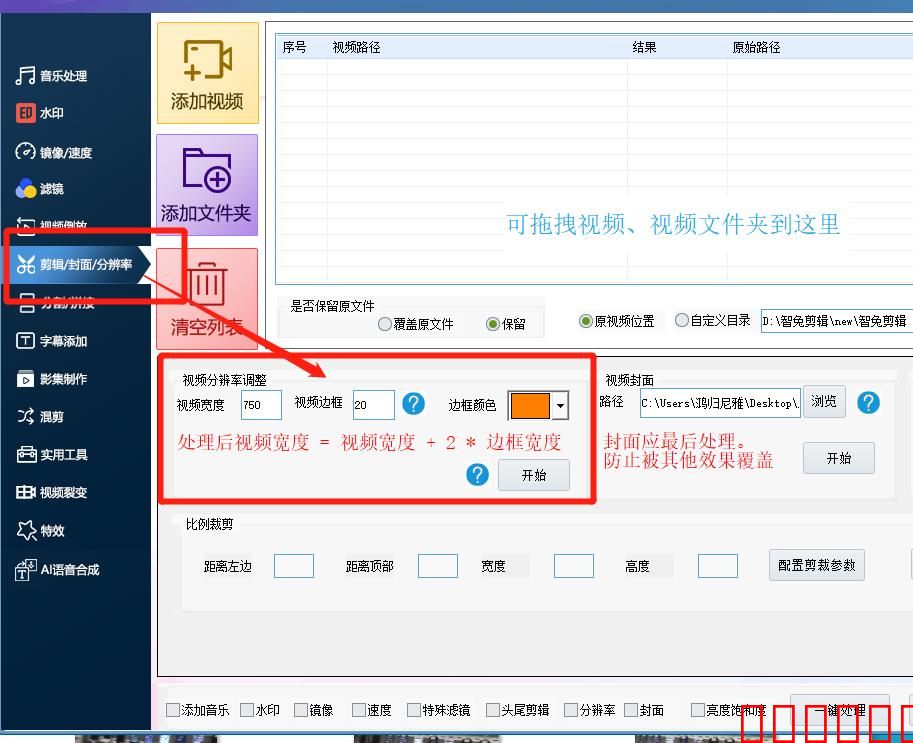Pick the orange border color swatch
Screen dimensions: 913x743
click(x=530, y=406)
